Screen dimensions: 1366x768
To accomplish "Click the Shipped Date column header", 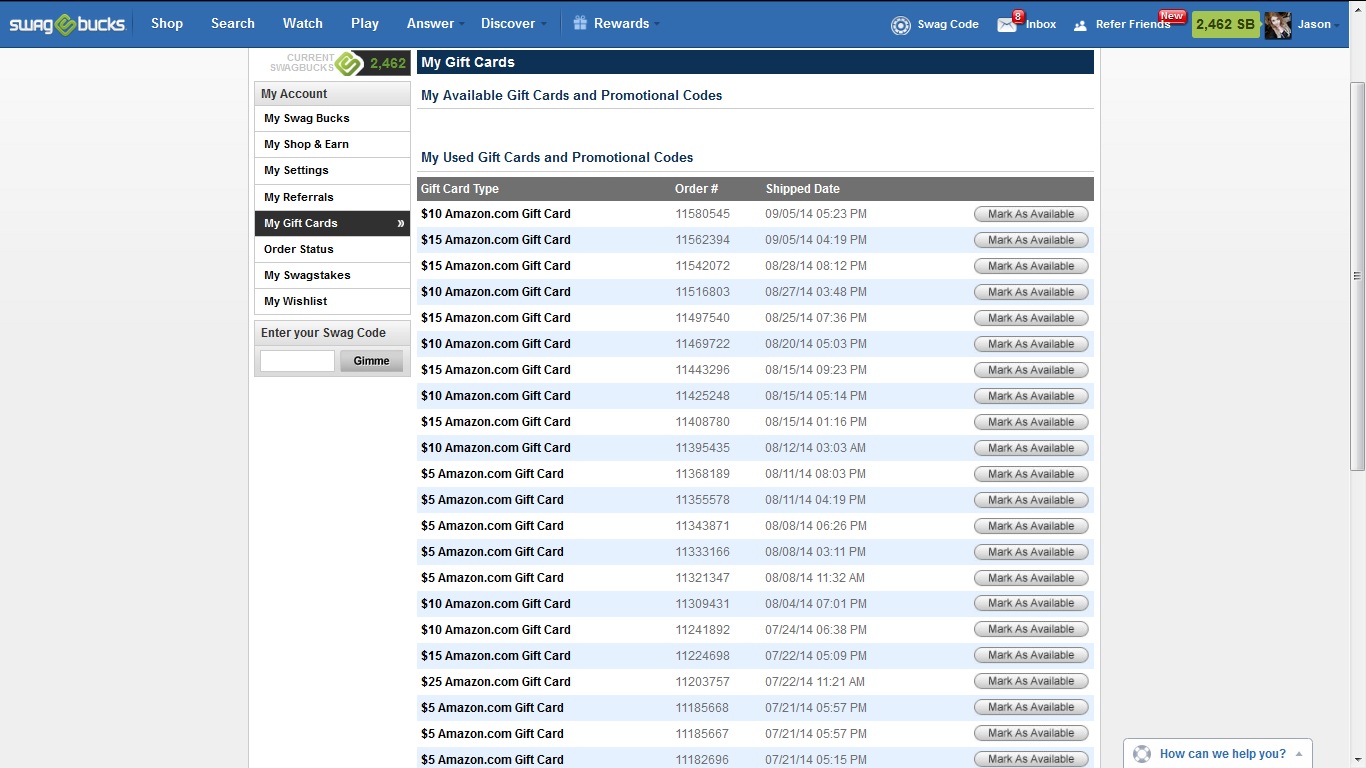I will [x=803, y=189].
